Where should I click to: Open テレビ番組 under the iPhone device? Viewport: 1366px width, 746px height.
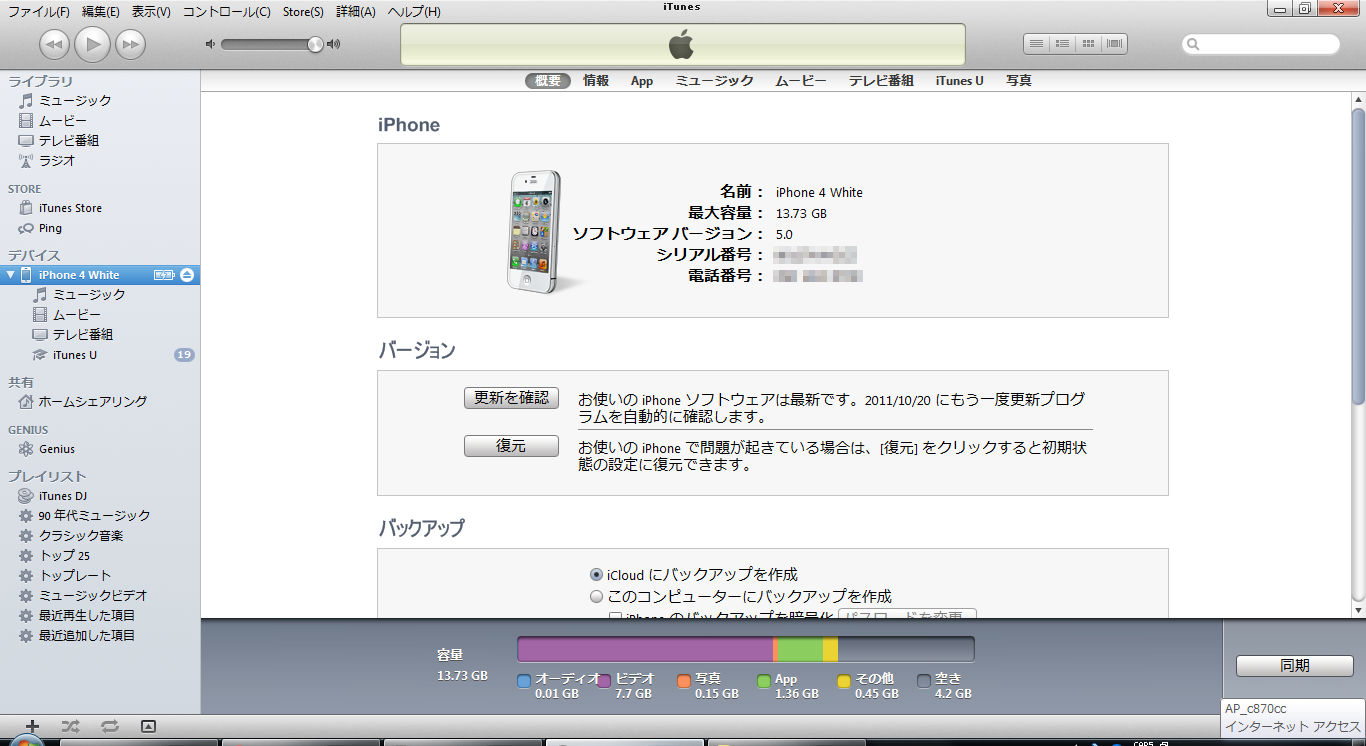click(x=82, y=335)
